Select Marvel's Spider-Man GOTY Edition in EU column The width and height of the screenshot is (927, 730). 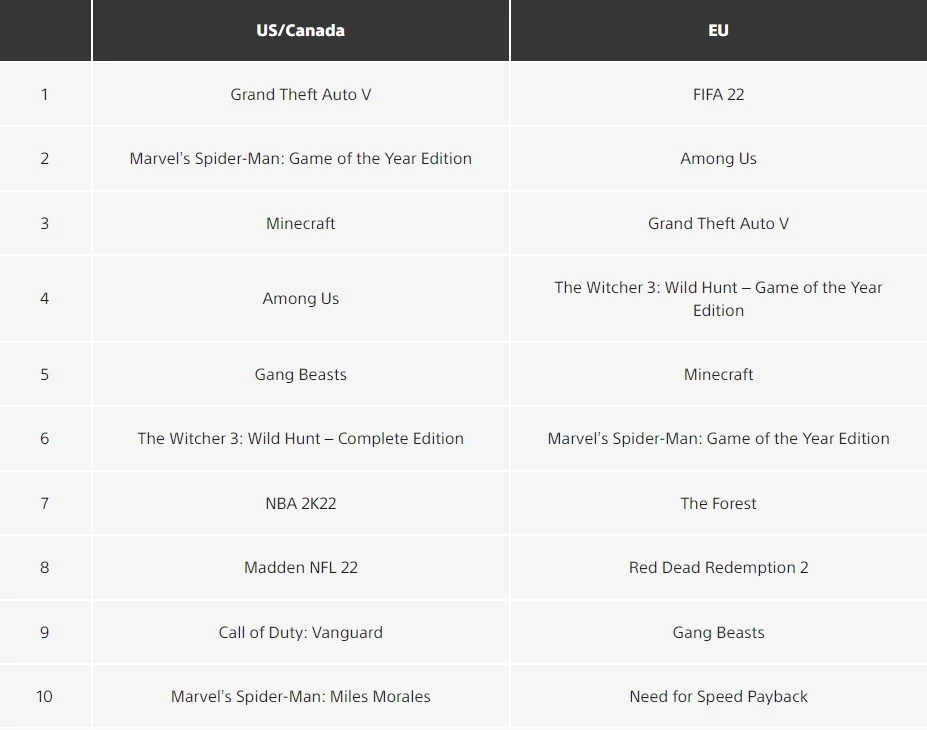click(718, 438)
